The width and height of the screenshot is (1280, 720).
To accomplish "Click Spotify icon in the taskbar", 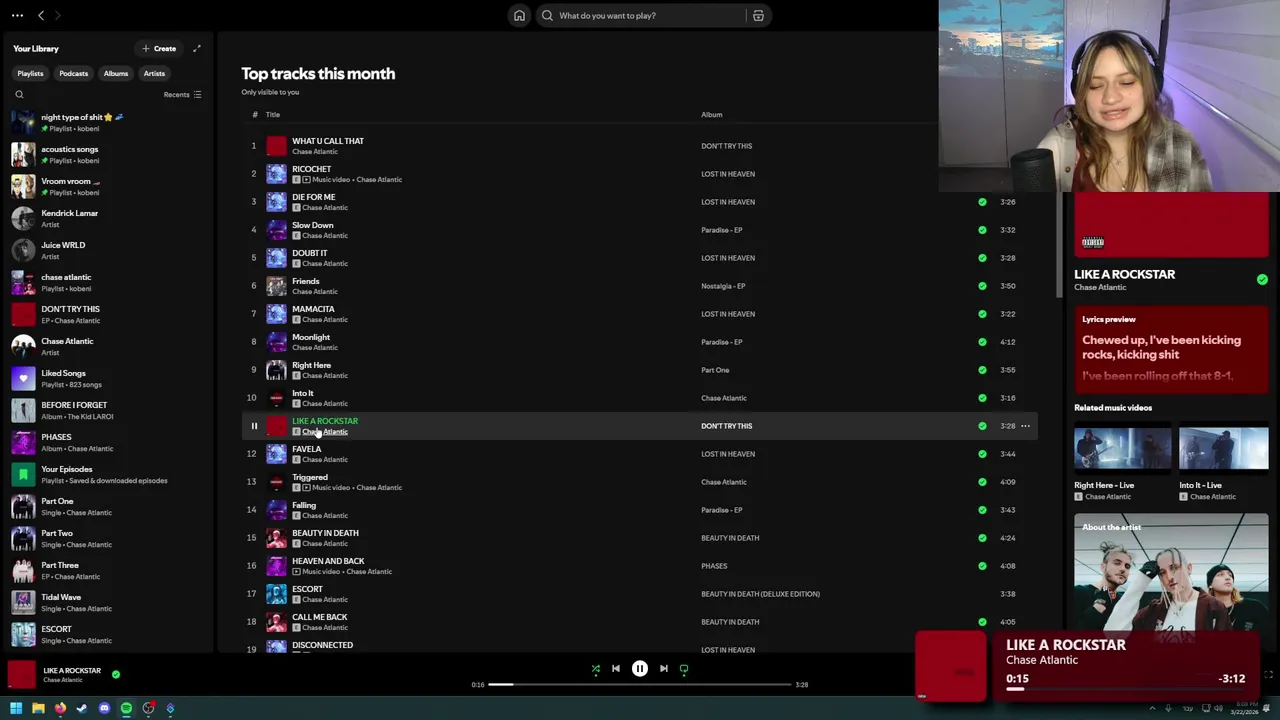I will click(126, 708).
